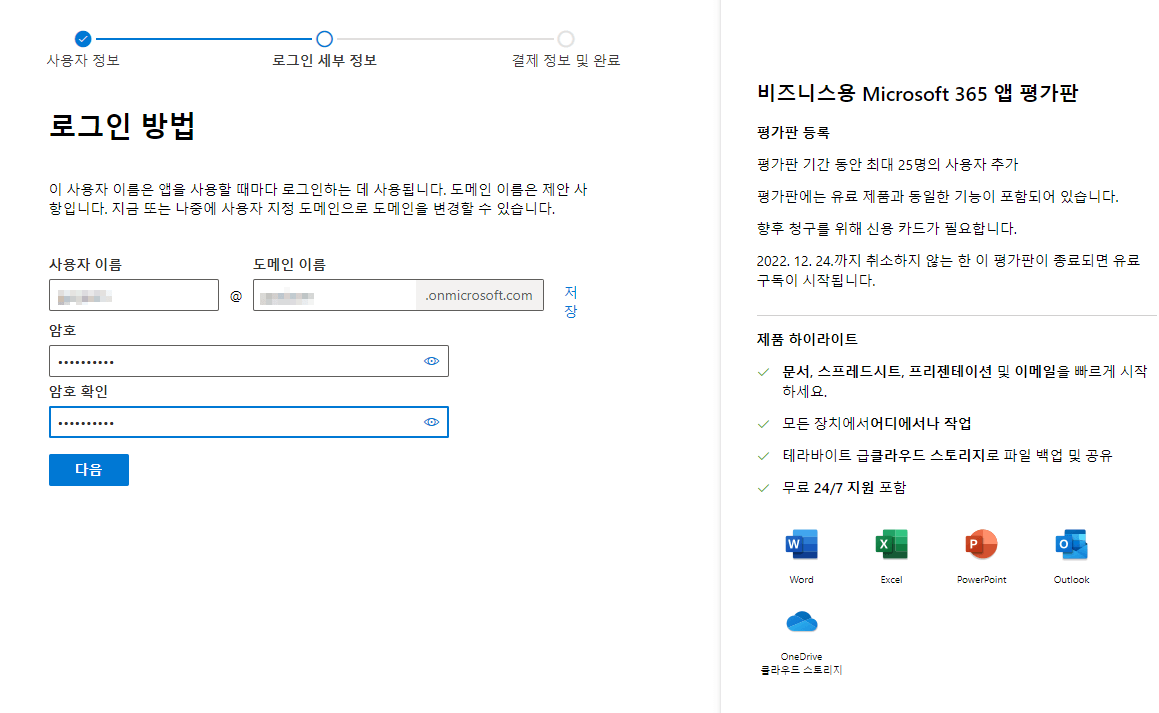Select the Excel app icon
The image size is (1159, 713).
click(x=890, y=545)
